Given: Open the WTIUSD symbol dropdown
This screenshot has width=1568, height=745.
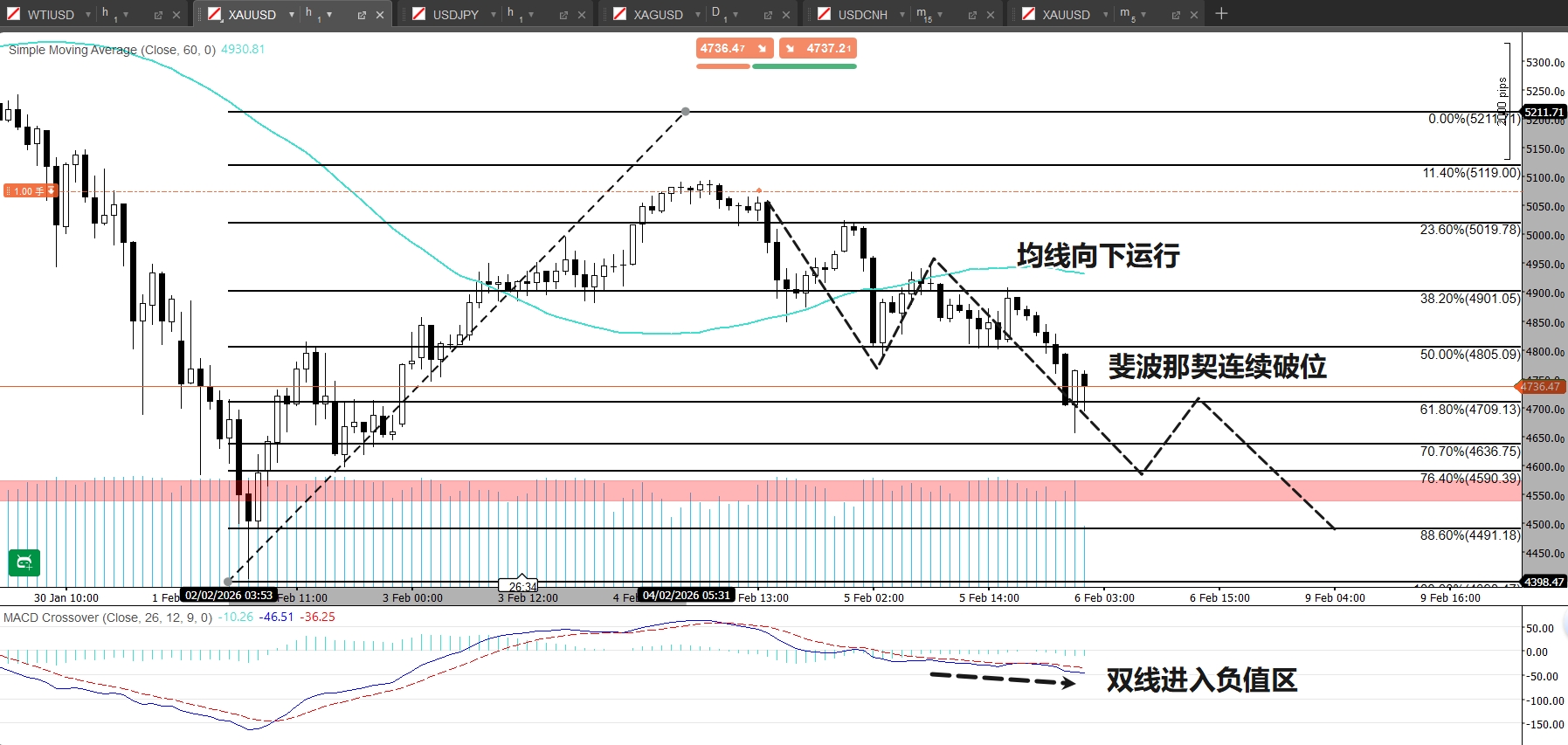Looking at the screenshot, I should tap(87, 15).
